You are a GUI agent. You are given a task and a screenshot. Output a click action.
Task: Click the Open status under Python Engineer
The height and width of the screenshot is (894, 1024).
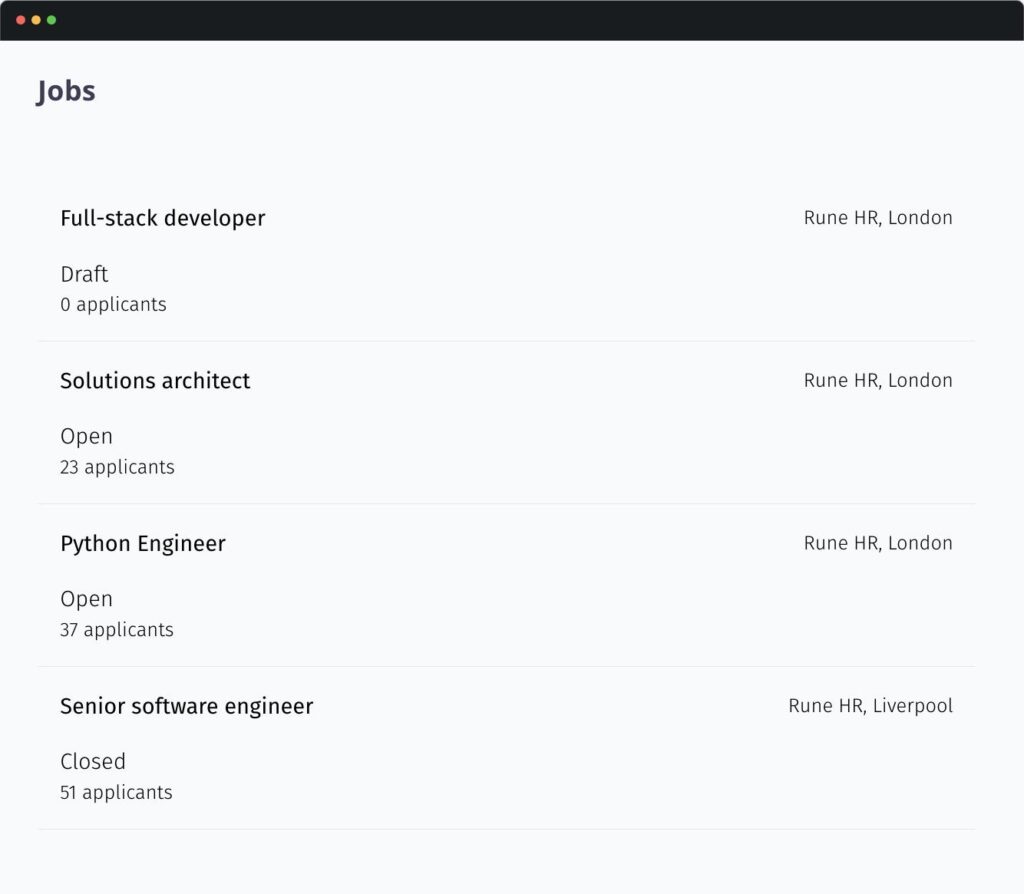pyautogui.click(x=86, y=599)
